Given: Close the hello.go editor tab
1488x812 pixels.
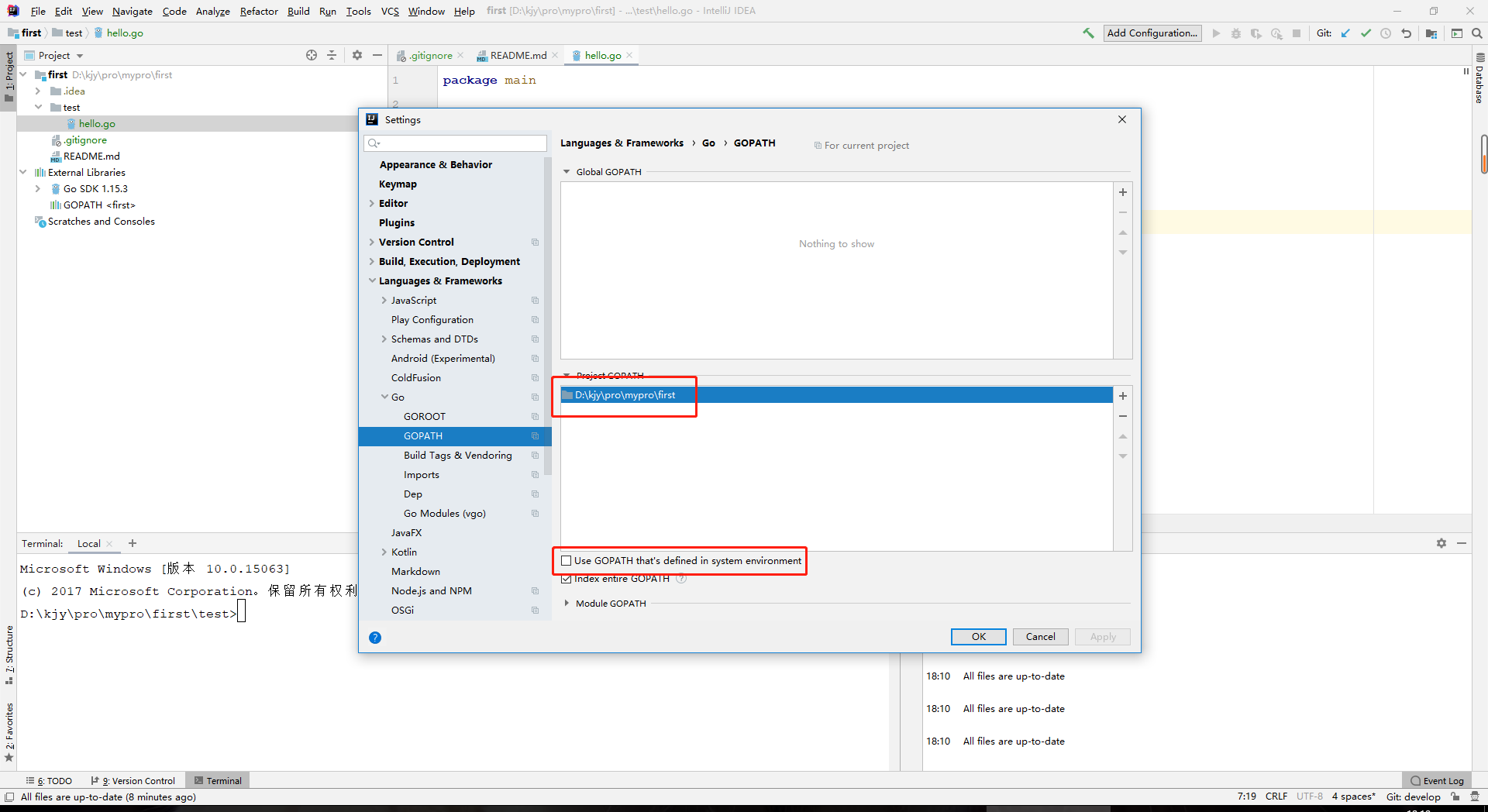Looking at the screenshot, I should pyautogui.click(x=629, y=55).
